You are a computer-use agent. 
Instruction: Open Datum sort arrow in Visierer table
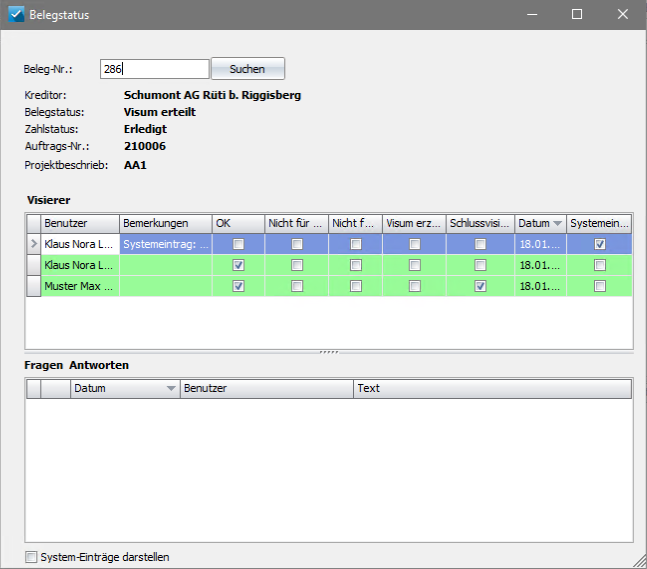pos(557,223)
